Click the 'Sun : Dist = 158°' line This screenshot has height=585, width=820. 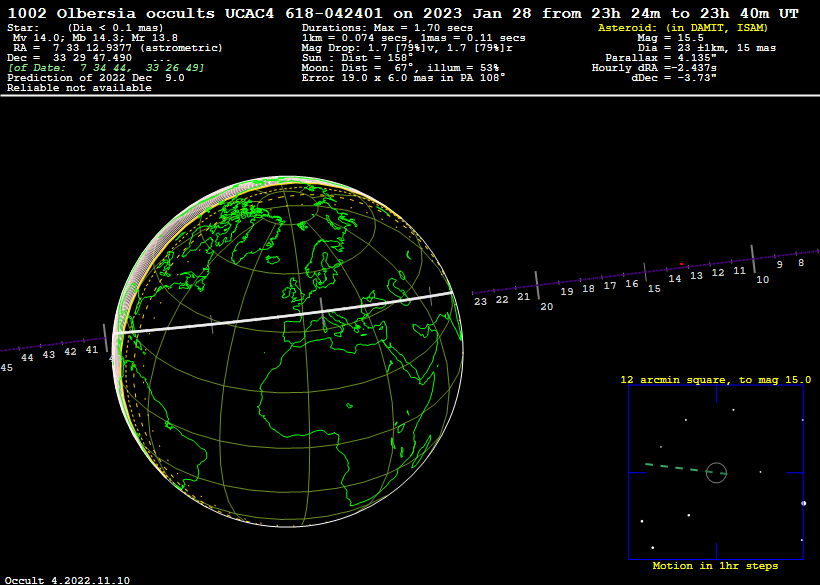[357, 58]
